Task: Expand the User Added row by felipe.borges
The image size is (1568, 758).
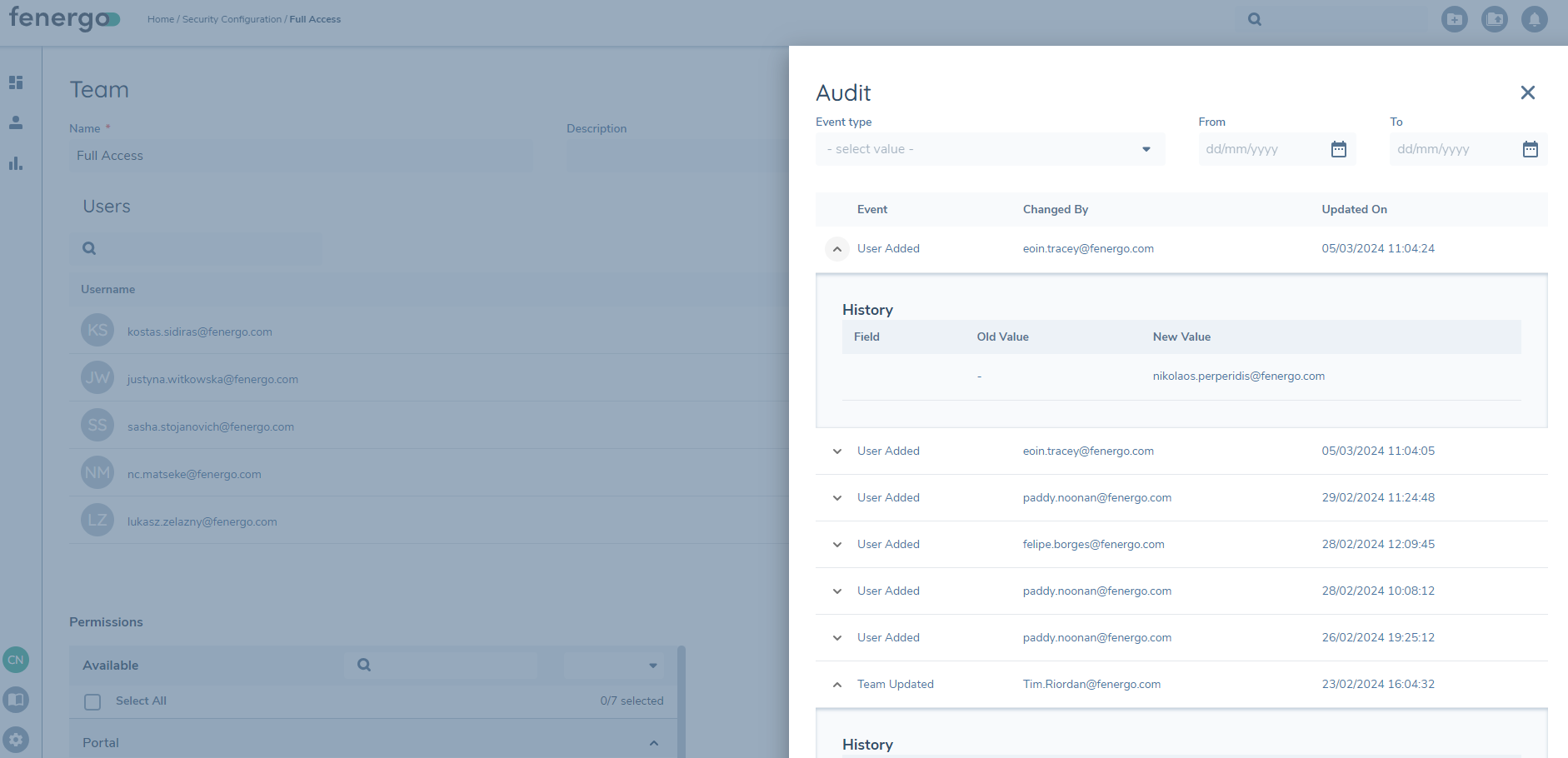Action: click(x=836, y=545)
